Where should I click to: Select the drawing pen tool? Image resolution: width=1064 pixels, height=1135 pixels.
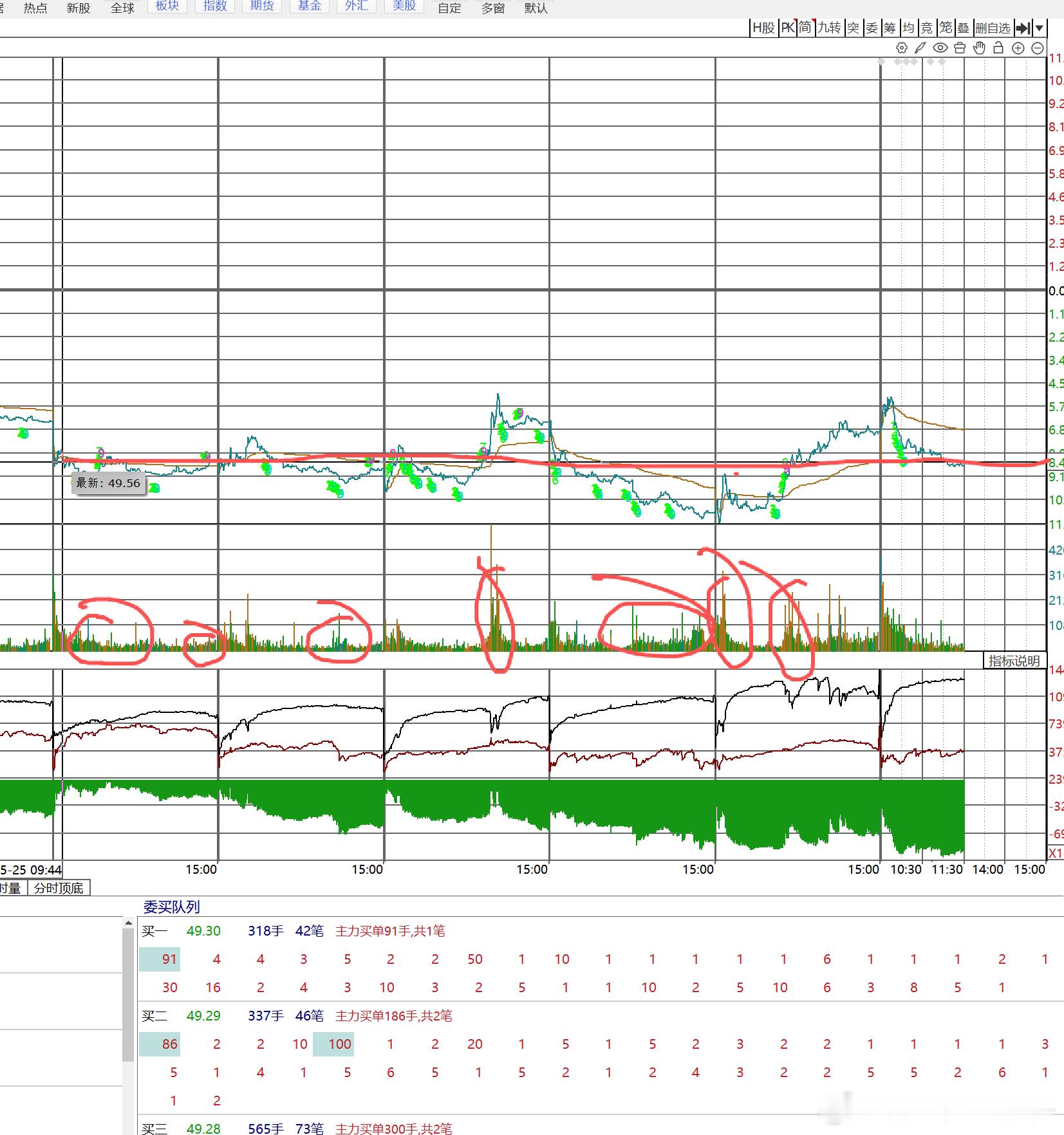tap(920, 48)
